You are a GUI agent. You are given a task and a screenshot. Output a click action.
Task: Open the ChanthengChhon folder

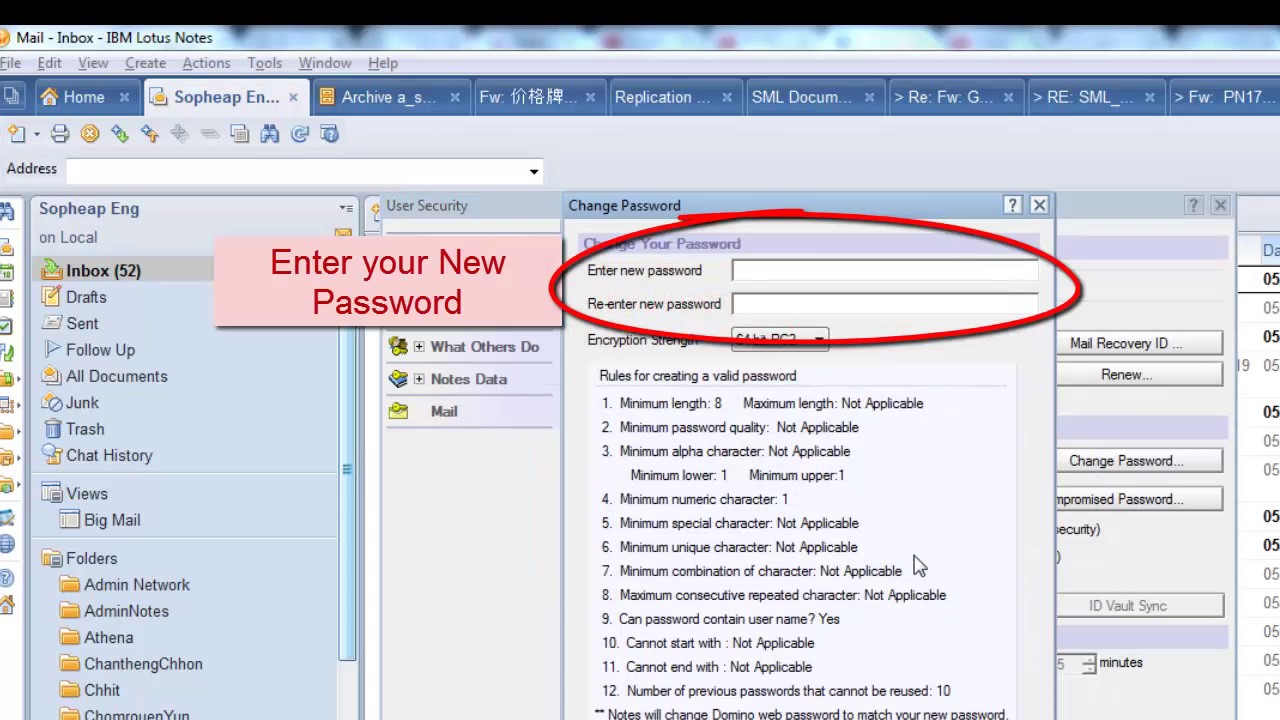pos(143,664)
